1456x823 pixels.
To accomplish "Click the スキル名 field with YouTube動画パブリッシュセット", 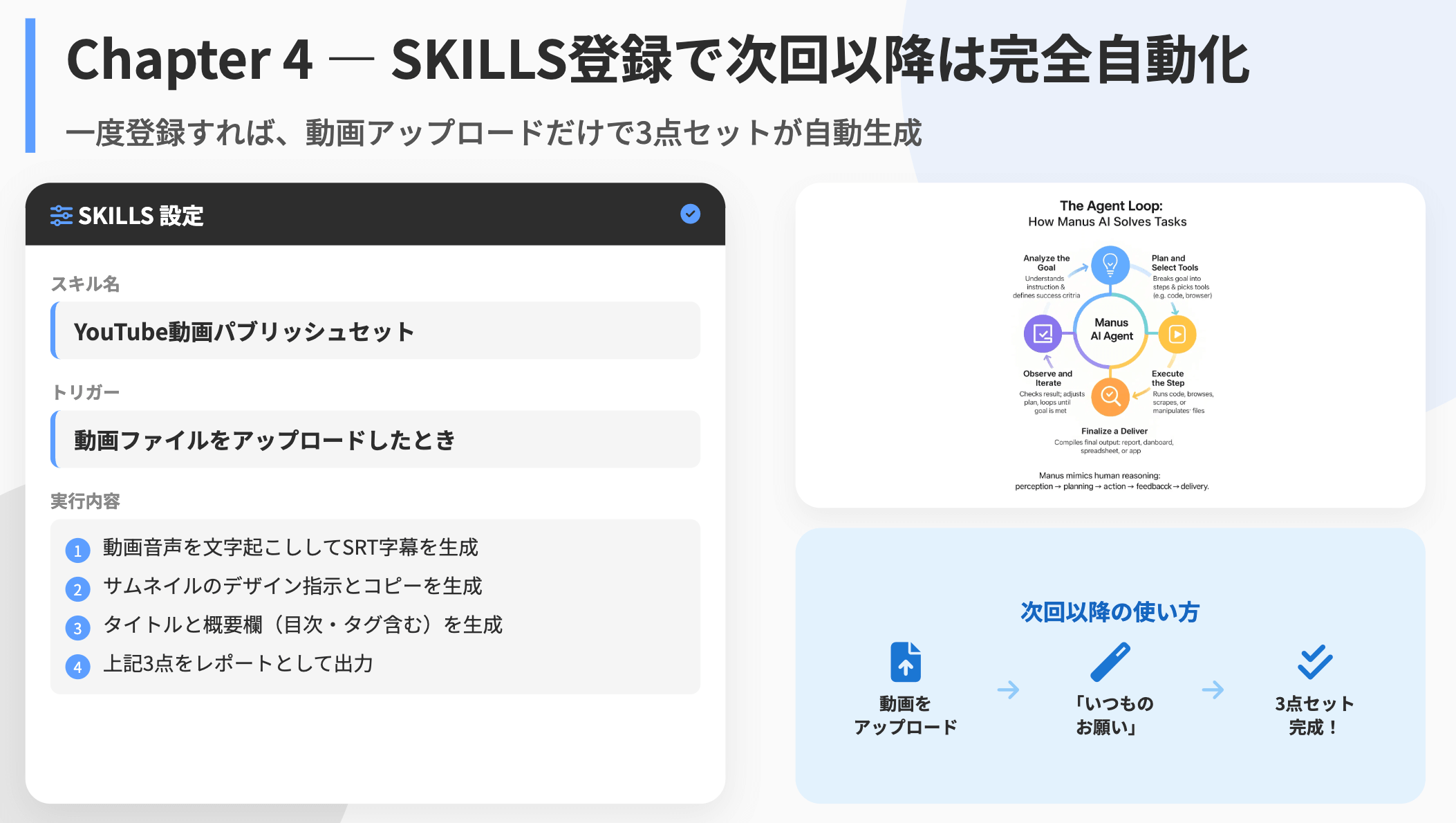I will 375,331.
